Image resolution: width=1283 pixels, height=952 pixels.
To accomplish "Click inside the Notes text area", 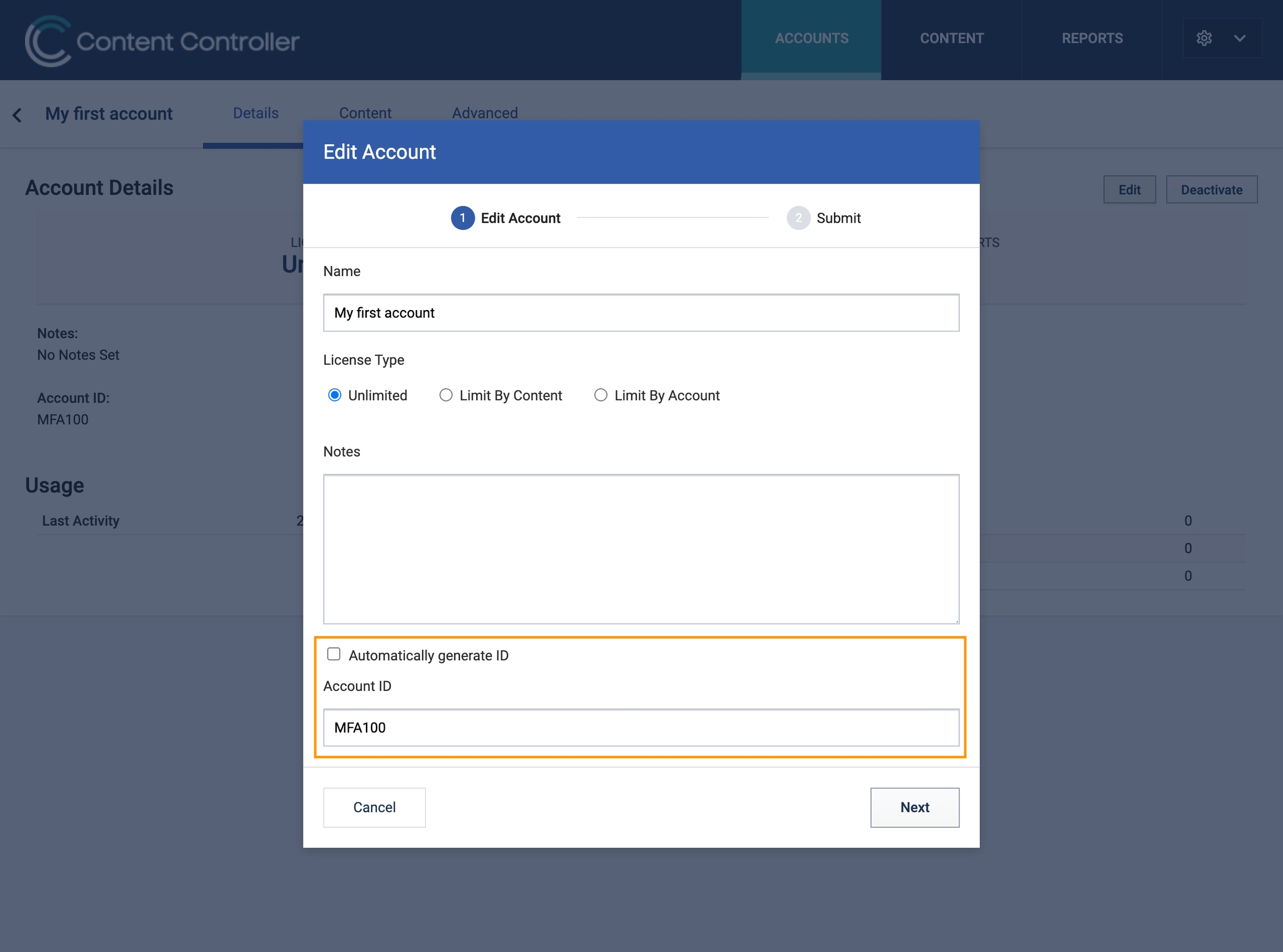I will click(641, 549).
